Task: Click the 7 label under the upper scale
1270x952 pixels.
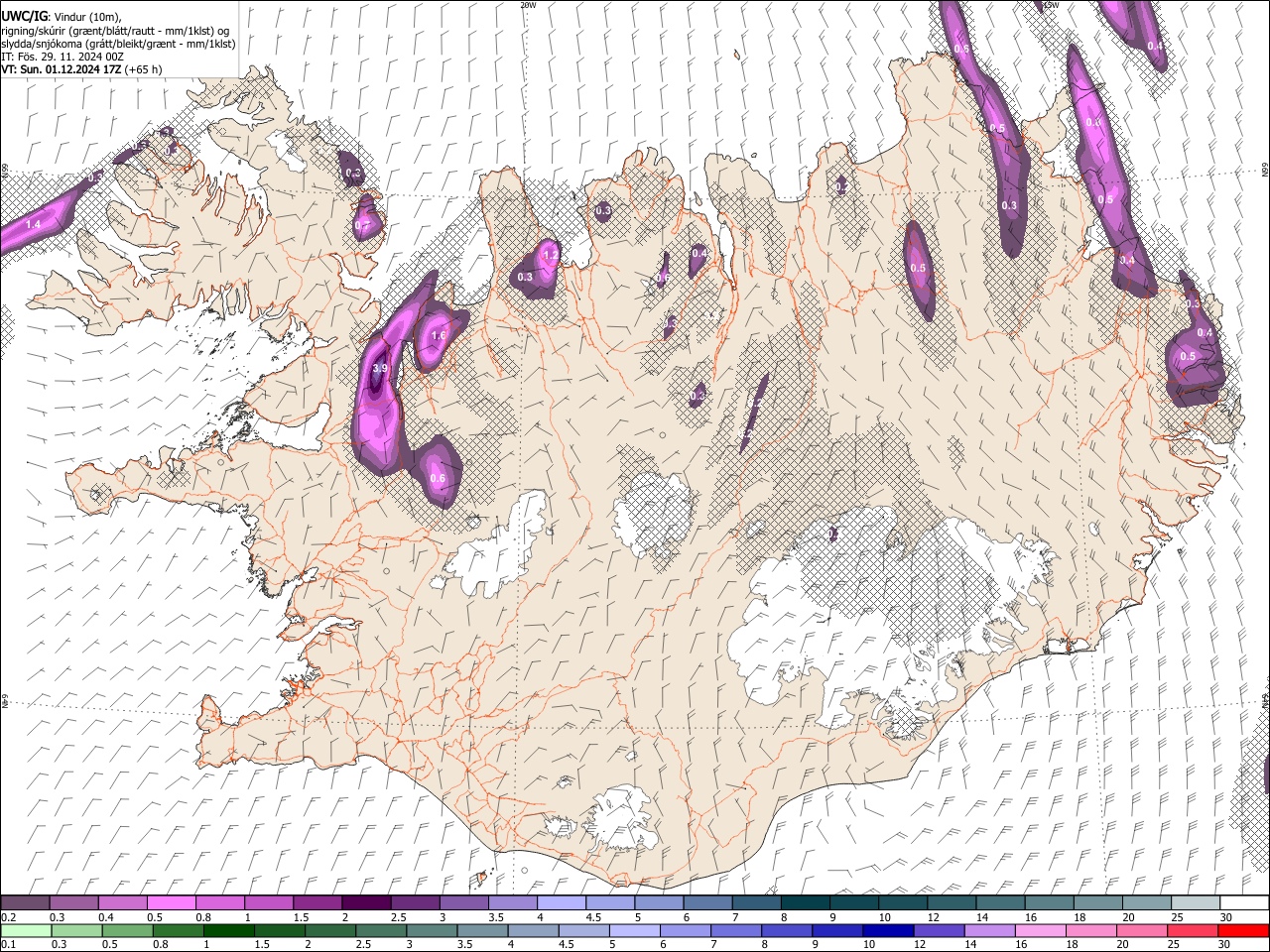Action: click(735, 917)
